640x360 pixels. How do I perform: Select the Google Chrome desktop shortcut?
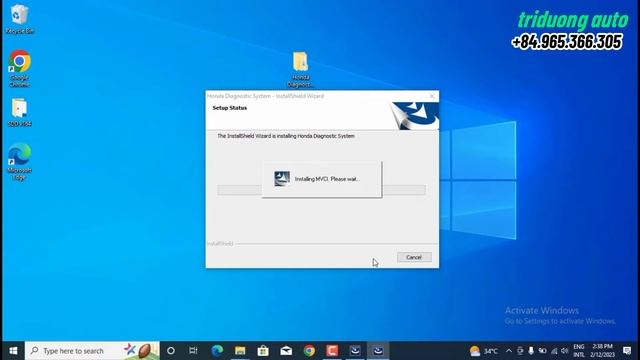point(19,69)
